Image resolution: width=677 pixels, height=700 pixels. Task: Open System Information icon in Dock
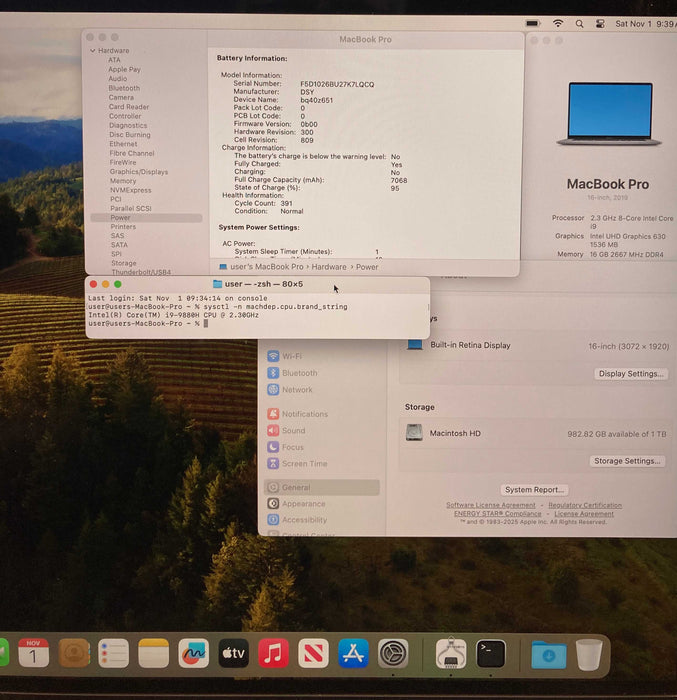[x=451, y=653]
